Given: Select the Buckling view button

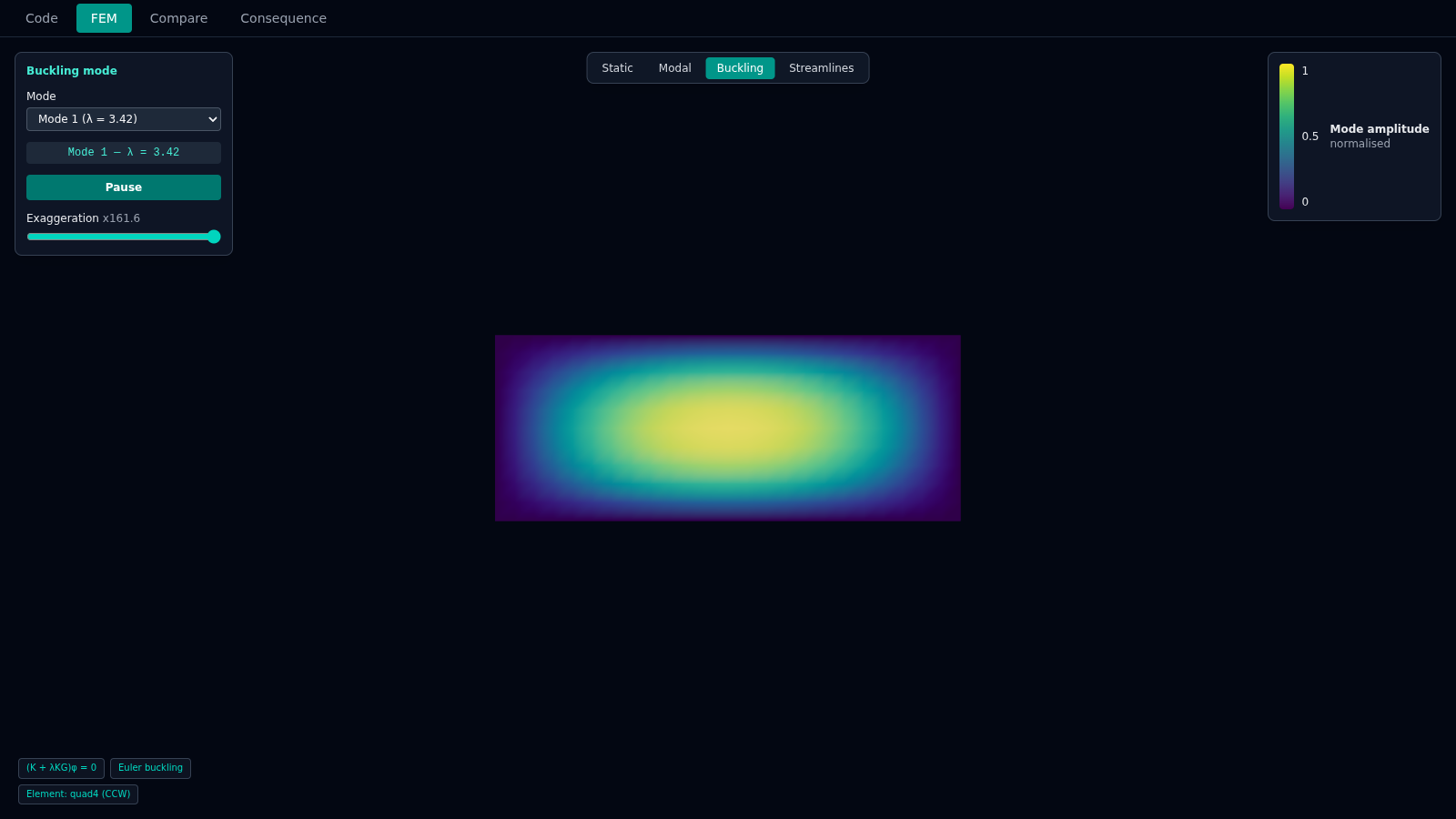Looking at the screenshot, I should [740, 68].
